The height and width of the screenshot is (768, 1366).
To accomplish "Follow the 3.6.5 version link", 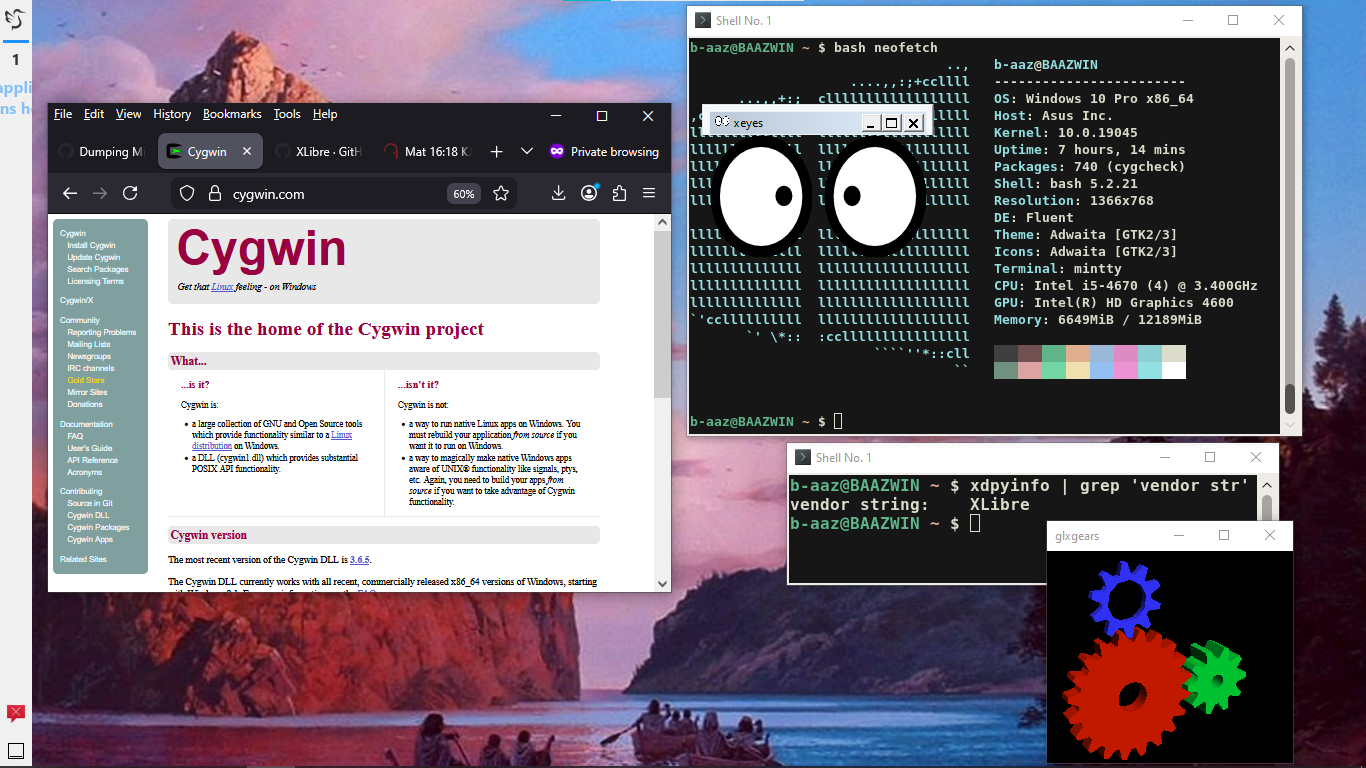I will tap(359, 560).
